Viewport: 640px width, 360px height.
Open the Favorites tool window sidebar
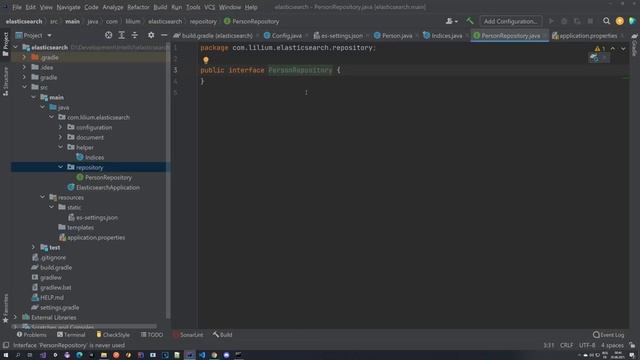click(x=5, y=308)
